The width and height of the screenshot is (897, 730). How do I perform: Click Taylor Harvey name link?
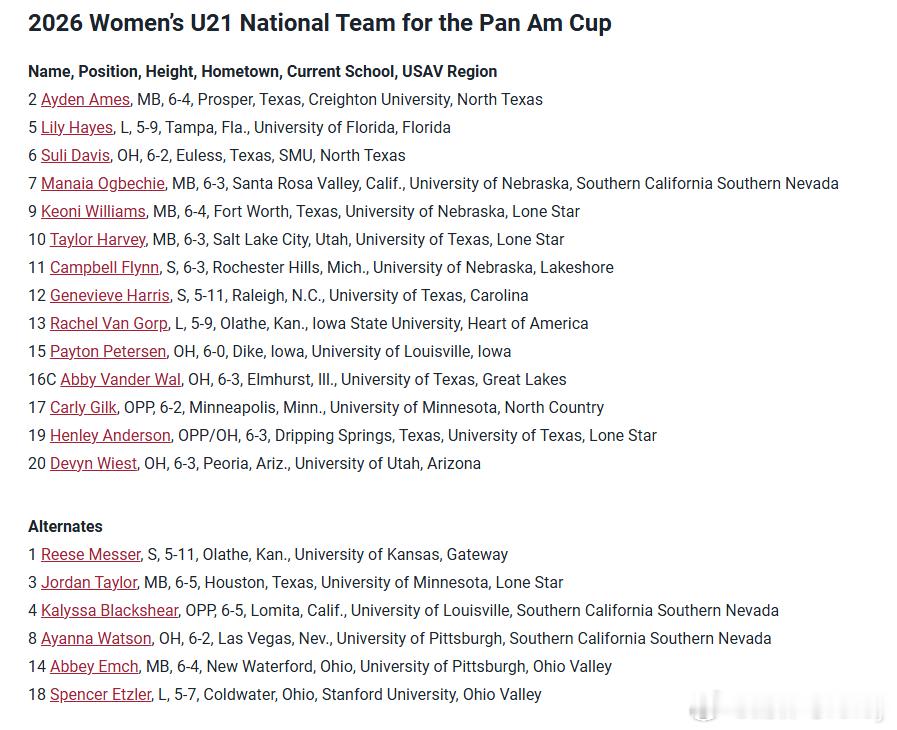click(x=98, y=240)
